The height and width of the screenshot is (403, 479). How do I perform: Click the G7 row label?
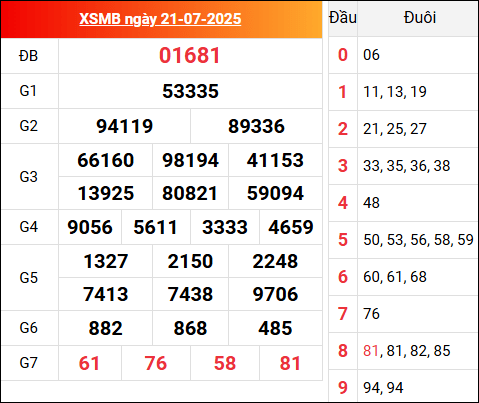pos(29,362)
